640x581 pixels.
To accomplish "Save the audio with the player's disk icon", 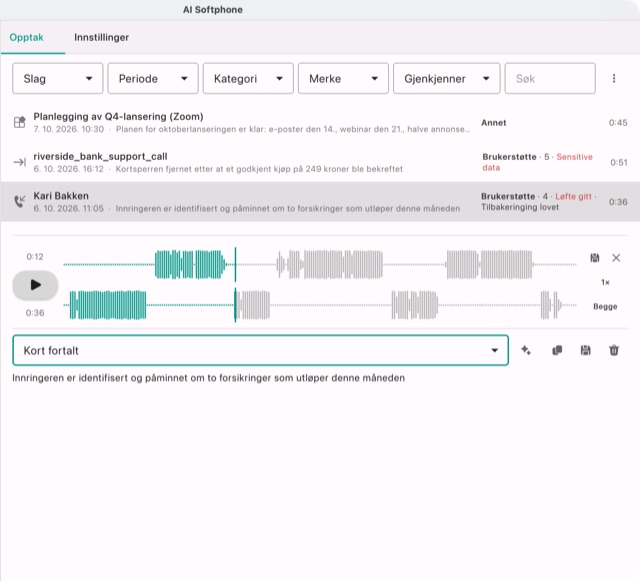I will (x=595, y=258).
